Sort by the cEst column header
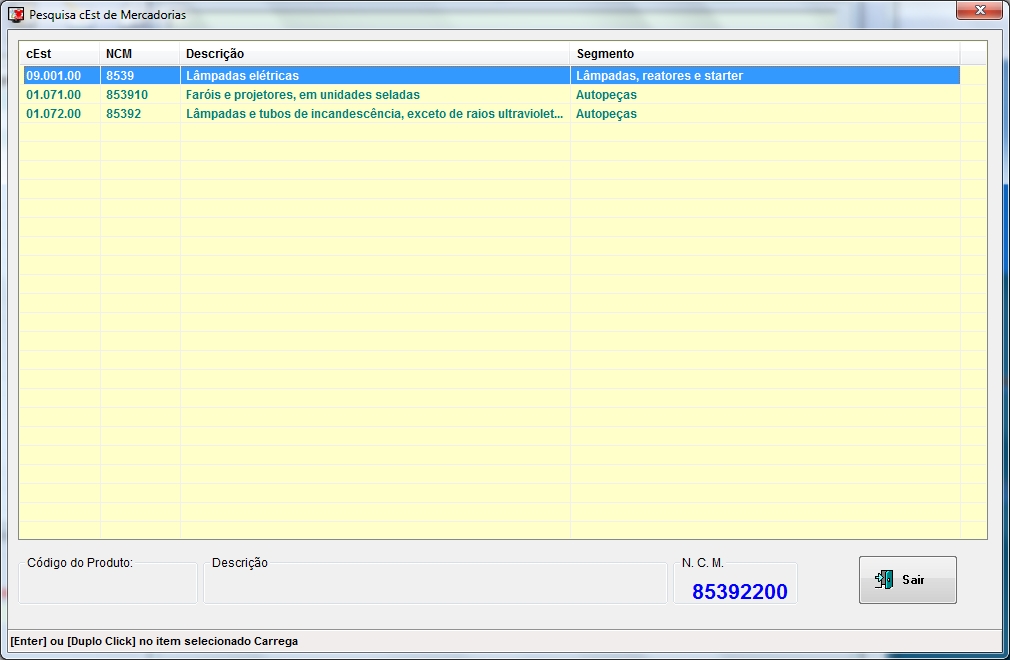Viewport: 1010px width, 660px height. 59,53
